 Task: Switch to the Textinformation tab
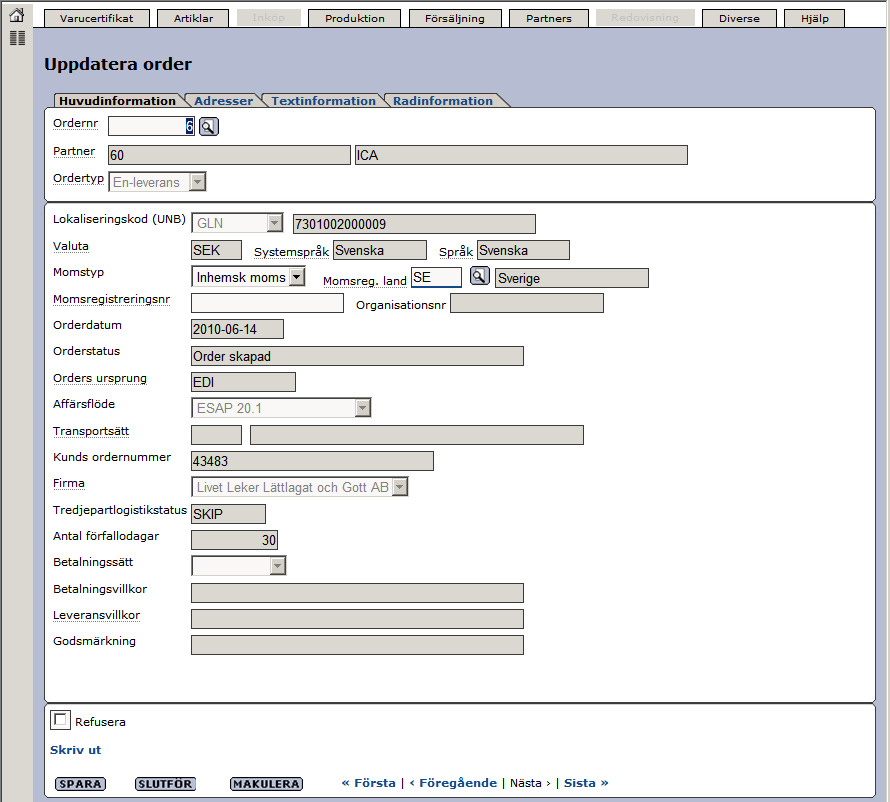[x=324, y=100]
